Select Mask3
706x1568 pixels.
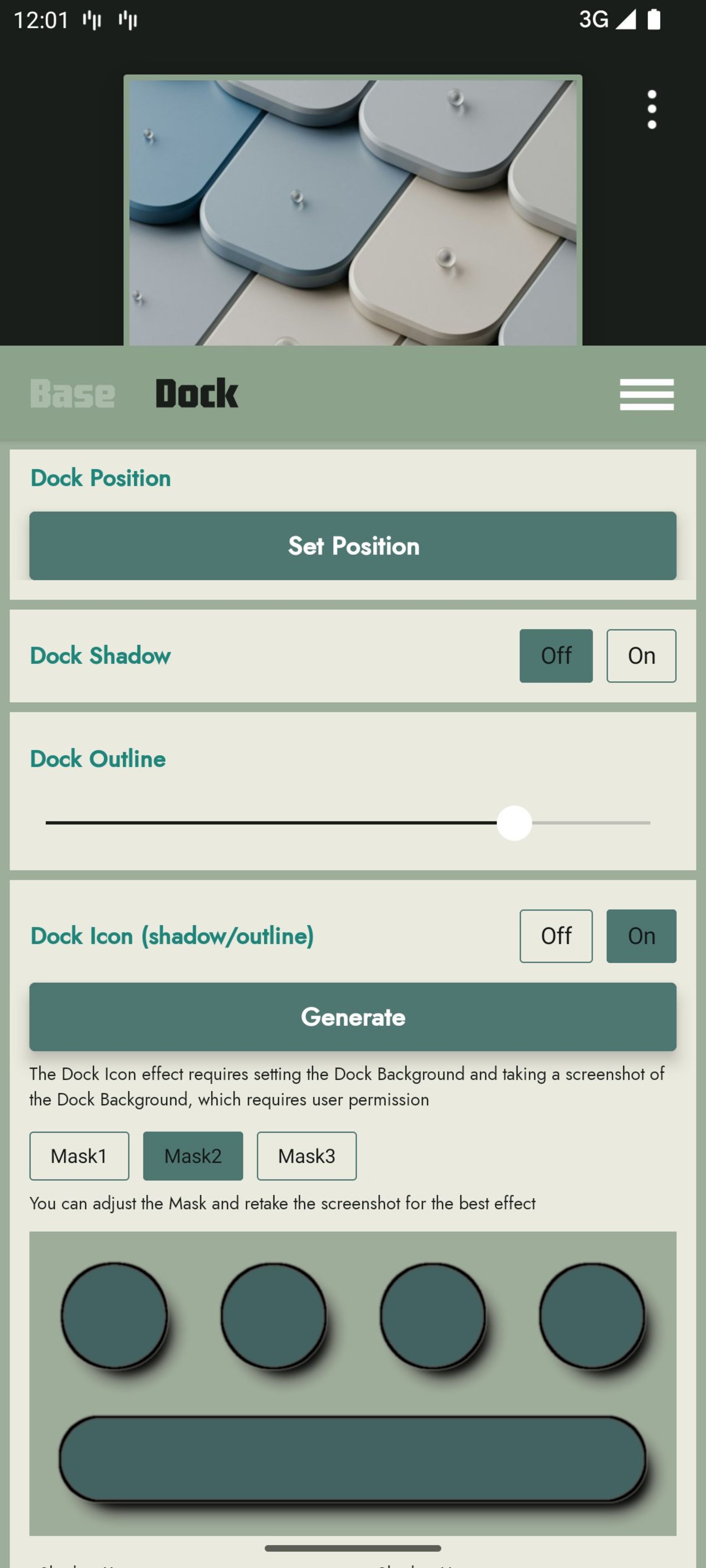pyautogui.click(x=306, y=1155)
